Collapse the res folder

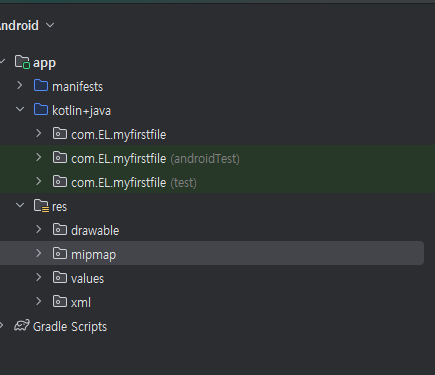tap(20, 205)
